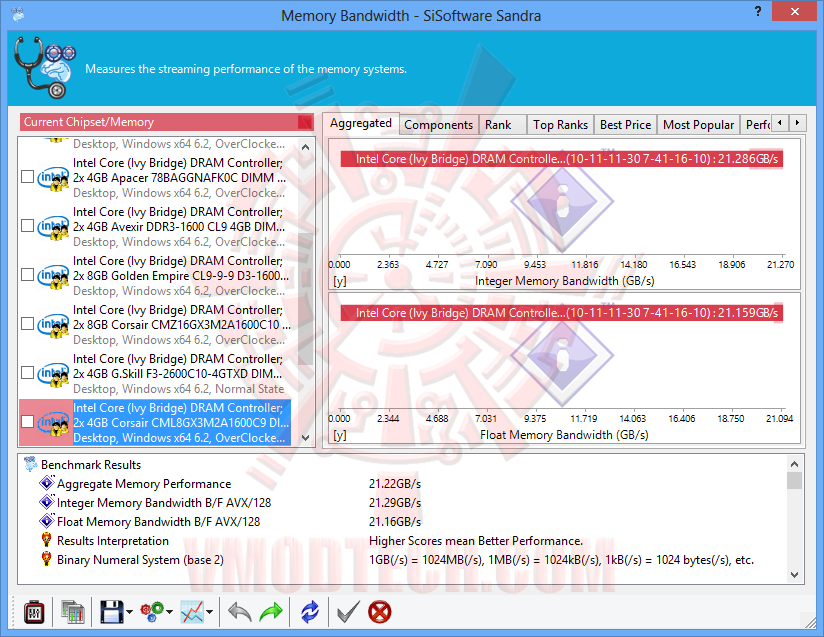The height and width of the screenshot is (637, 824).
Task: Check the G.Skill F3-2600C10-4GTXD checkbox
Action: [x=27, y=373]
